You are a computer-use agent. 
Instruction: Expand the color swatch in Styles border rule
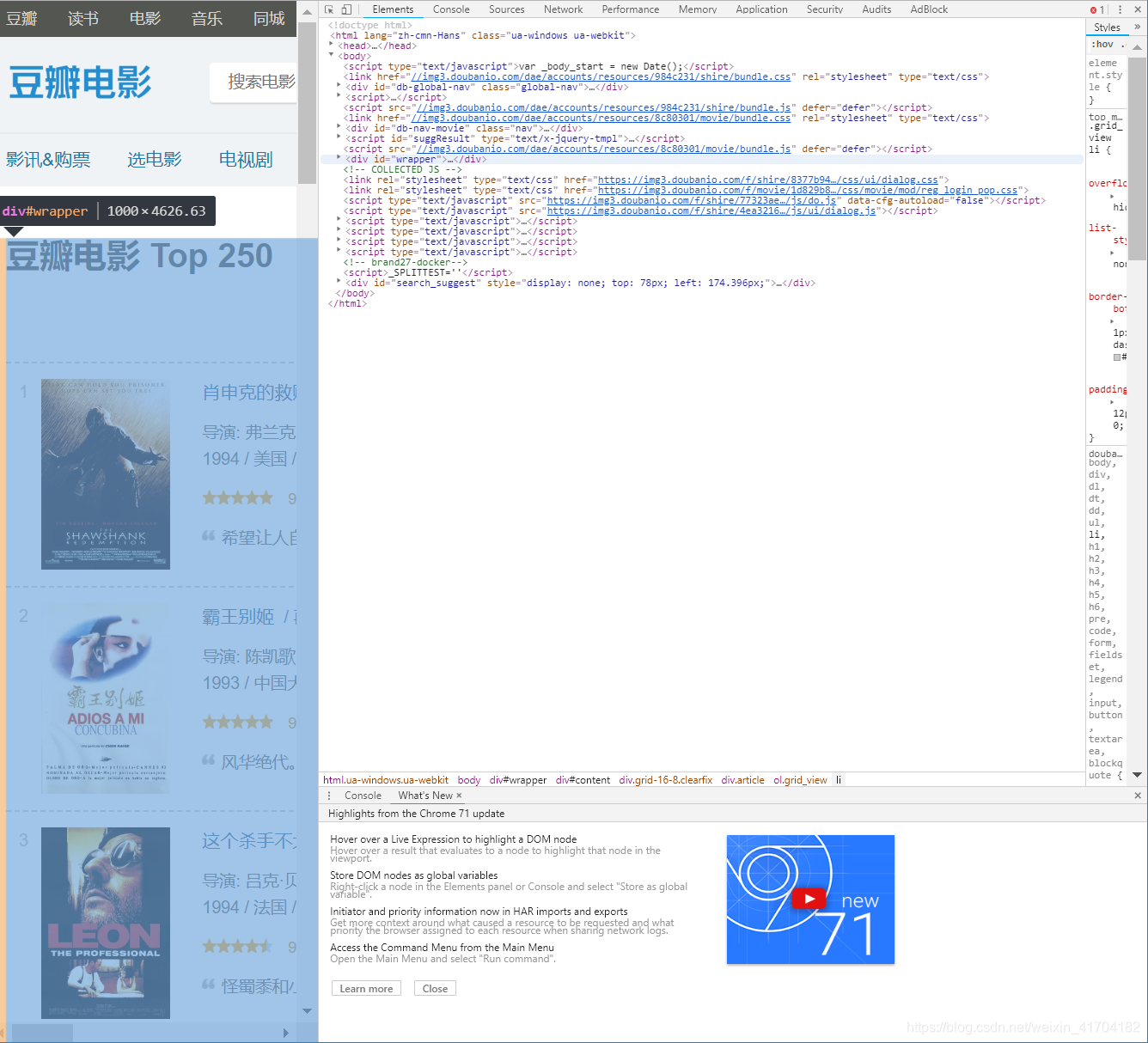click(x=1117, y=357)
